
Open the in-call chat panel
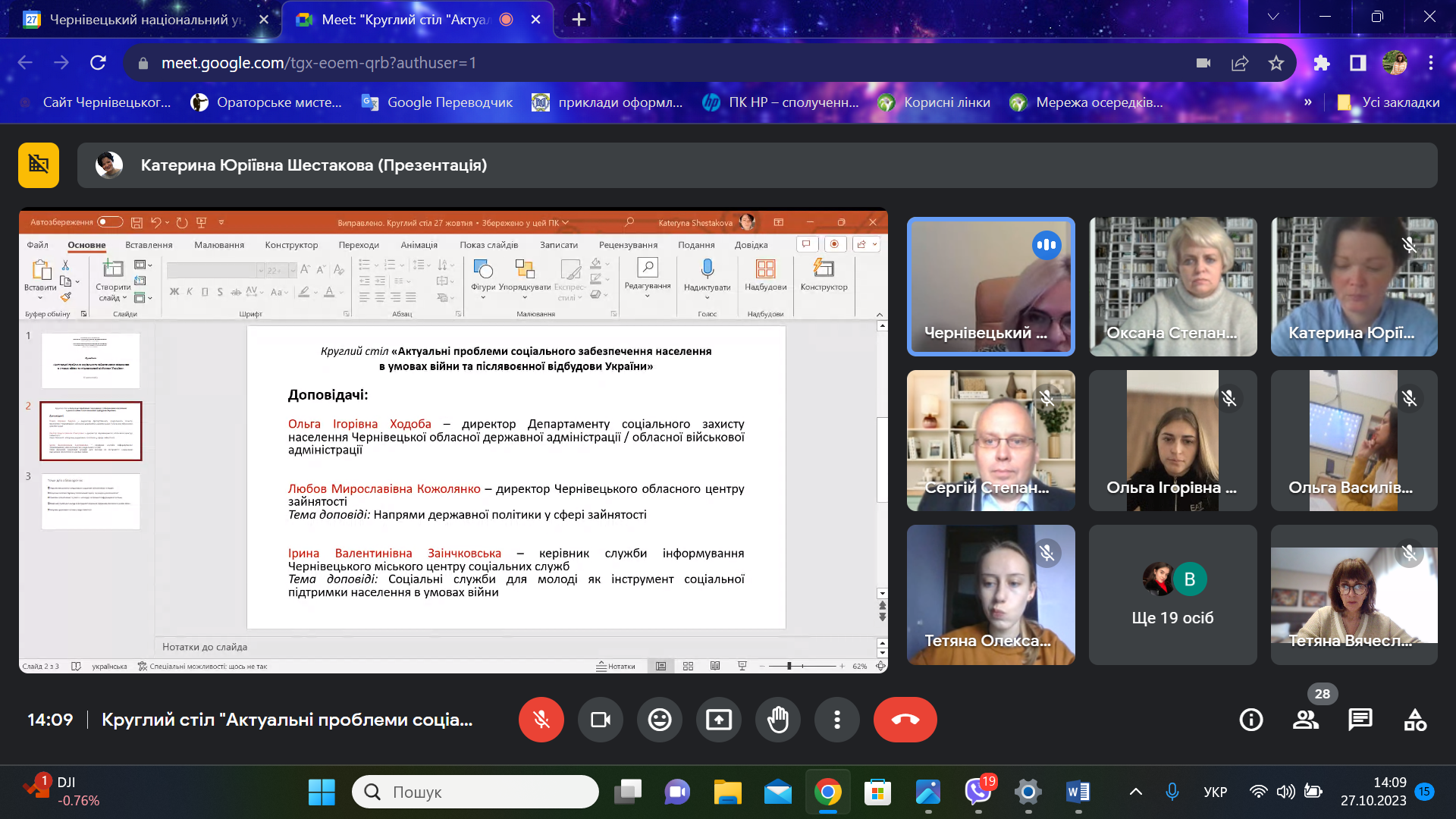point(1360,719)
